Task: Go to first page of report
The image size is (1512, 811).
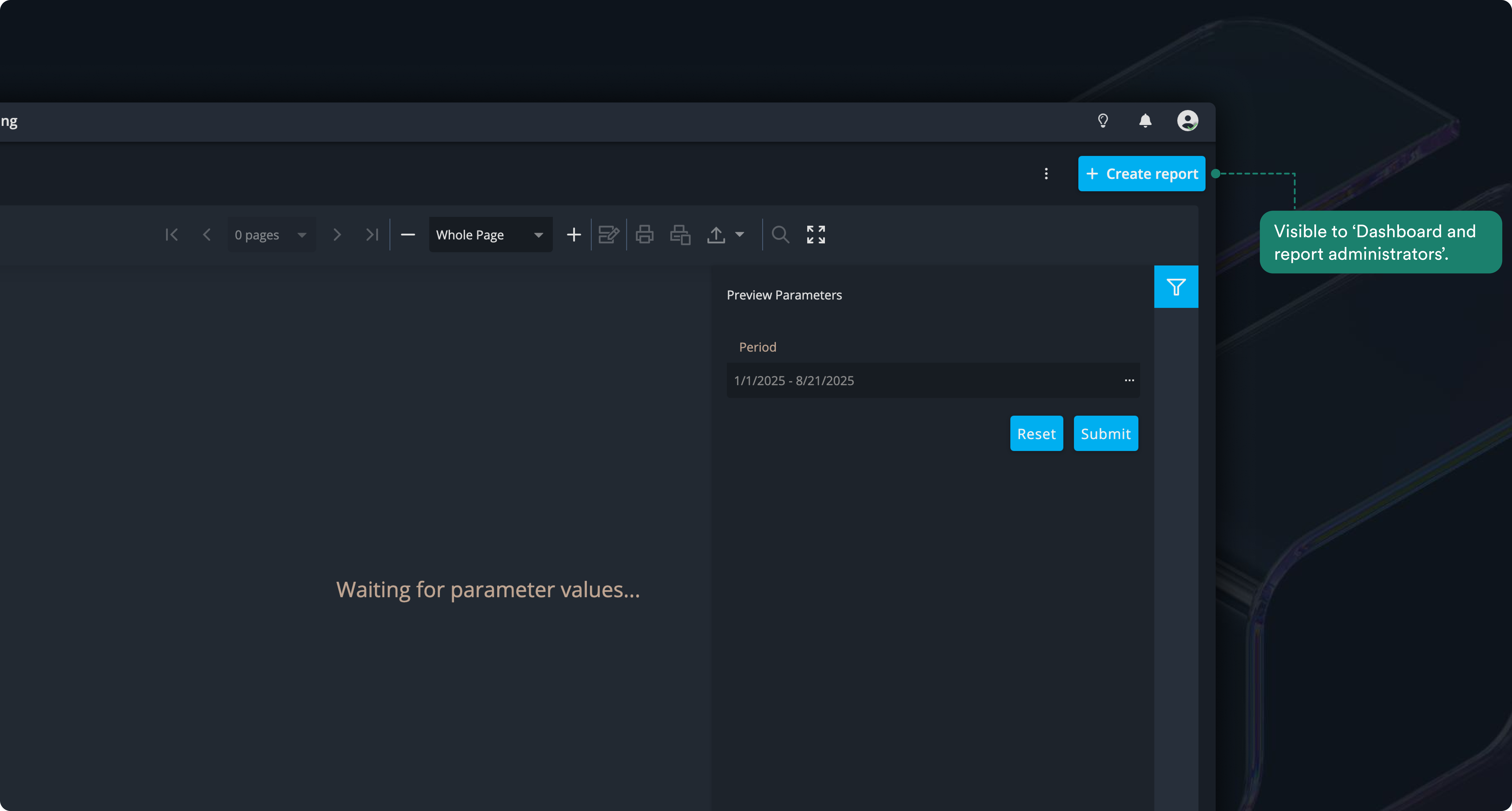Action: [x=171, y=235]
